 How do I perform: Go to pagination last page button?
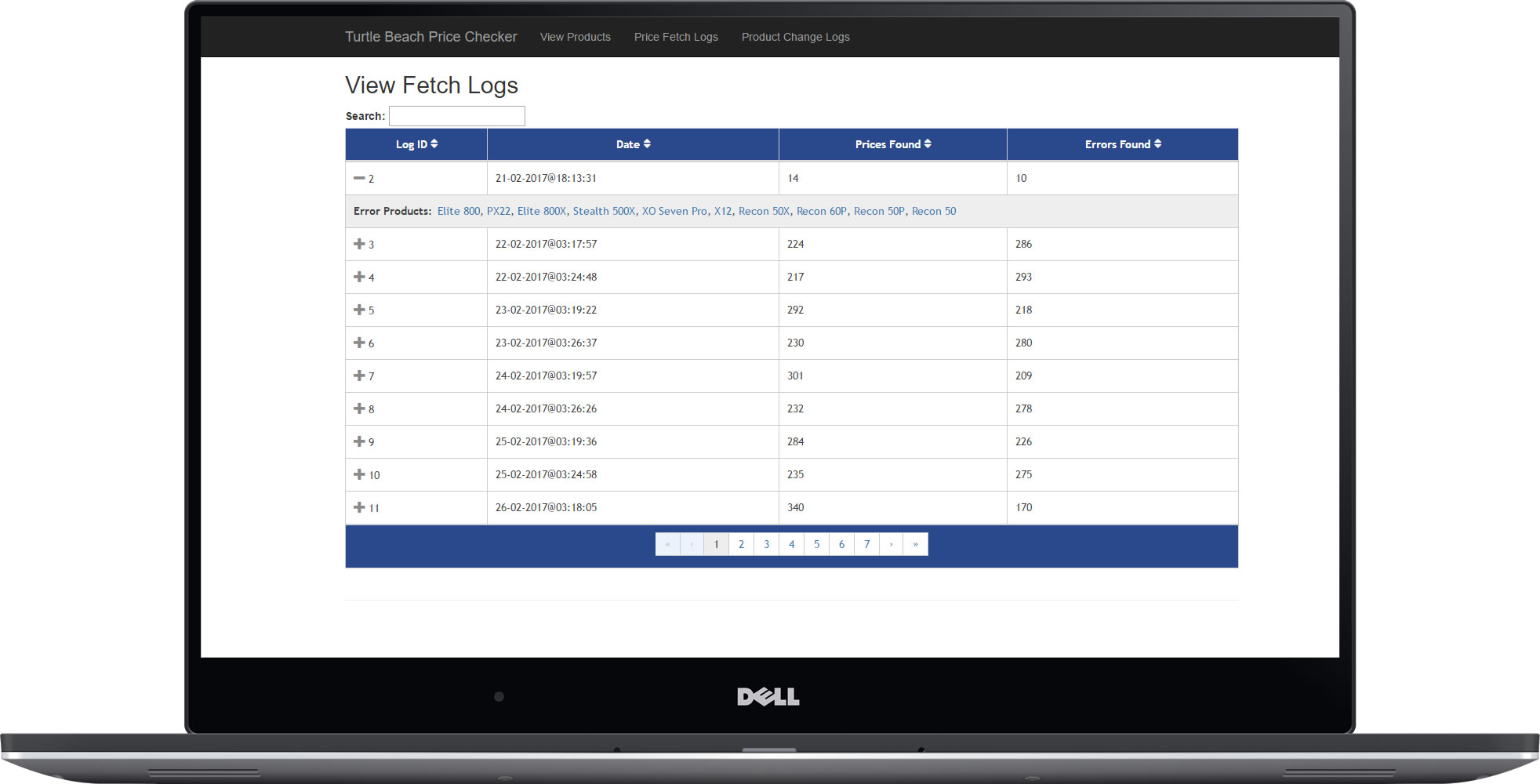point(915,544)
